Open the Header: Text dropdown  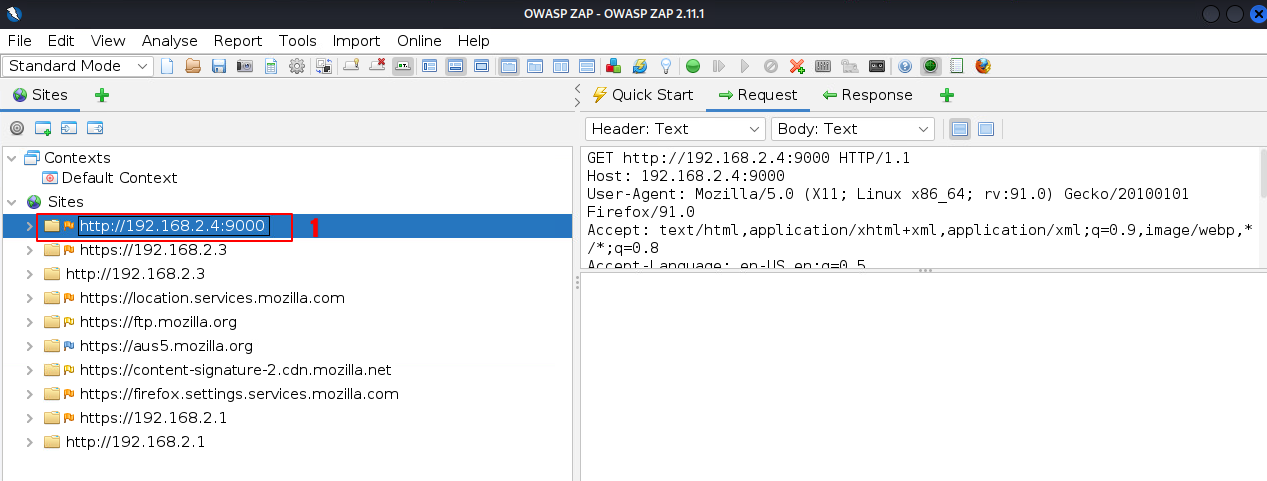pyautogui.click(x=675, y=128)
